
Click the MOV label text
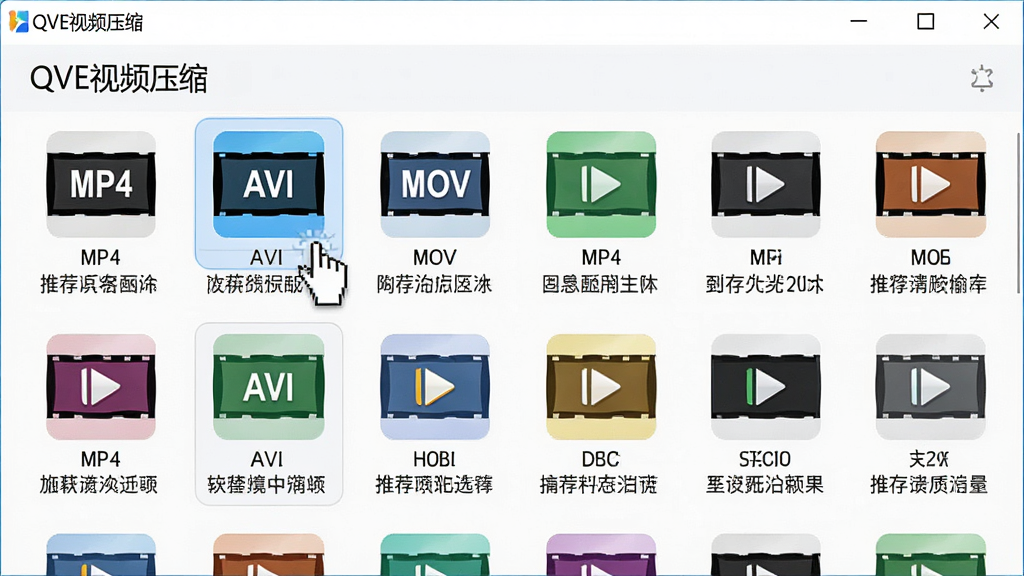point(435,257)
